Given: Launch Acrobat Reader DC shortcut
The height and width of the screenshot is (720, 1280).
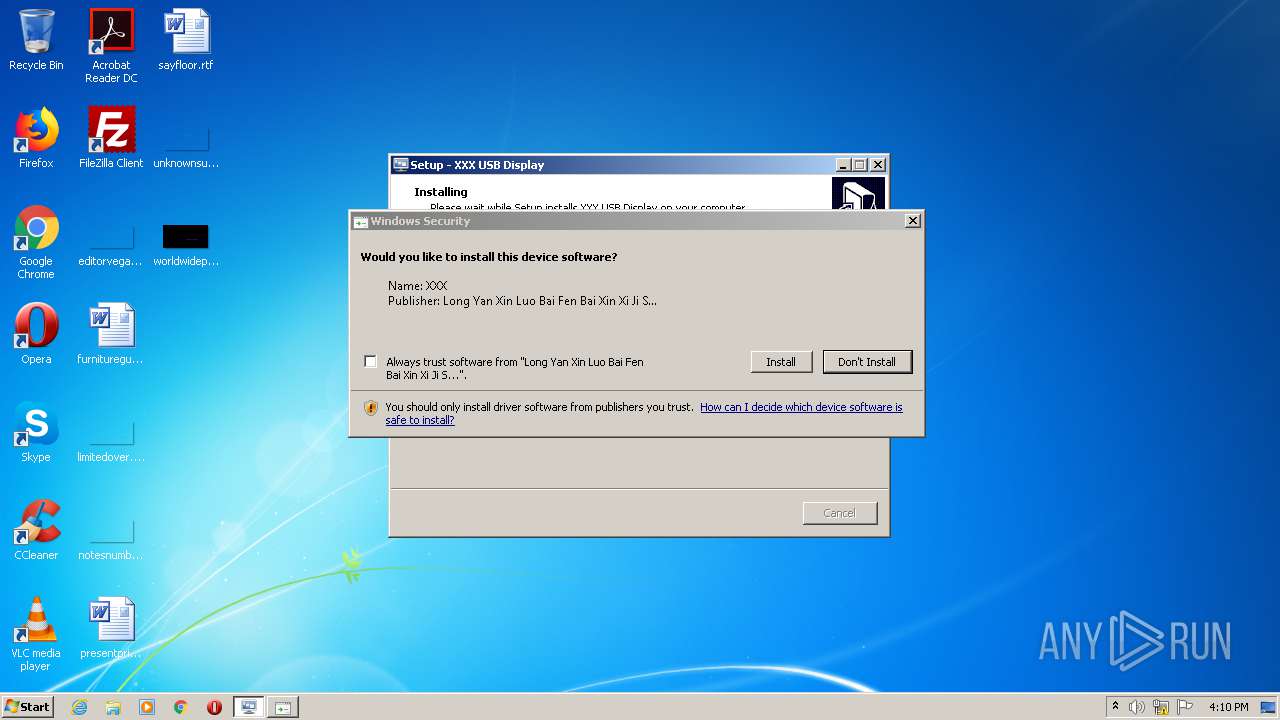Looking at the screenshot, I should (x=111, y=46).
